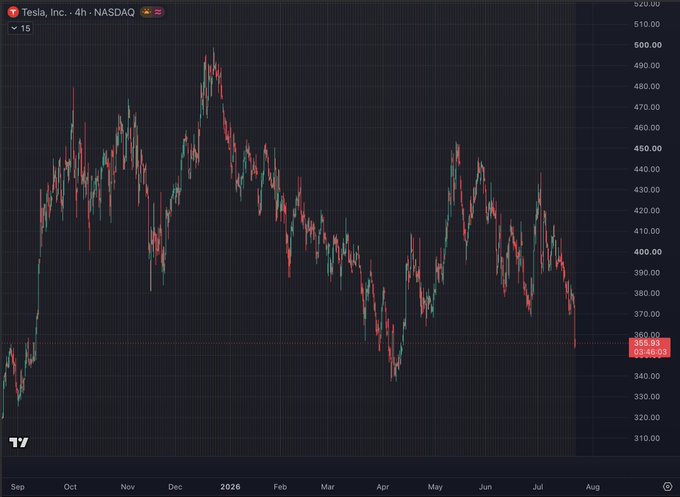Click the latest red candle near 355.93

pyautogui.click(x=575, y=327)
